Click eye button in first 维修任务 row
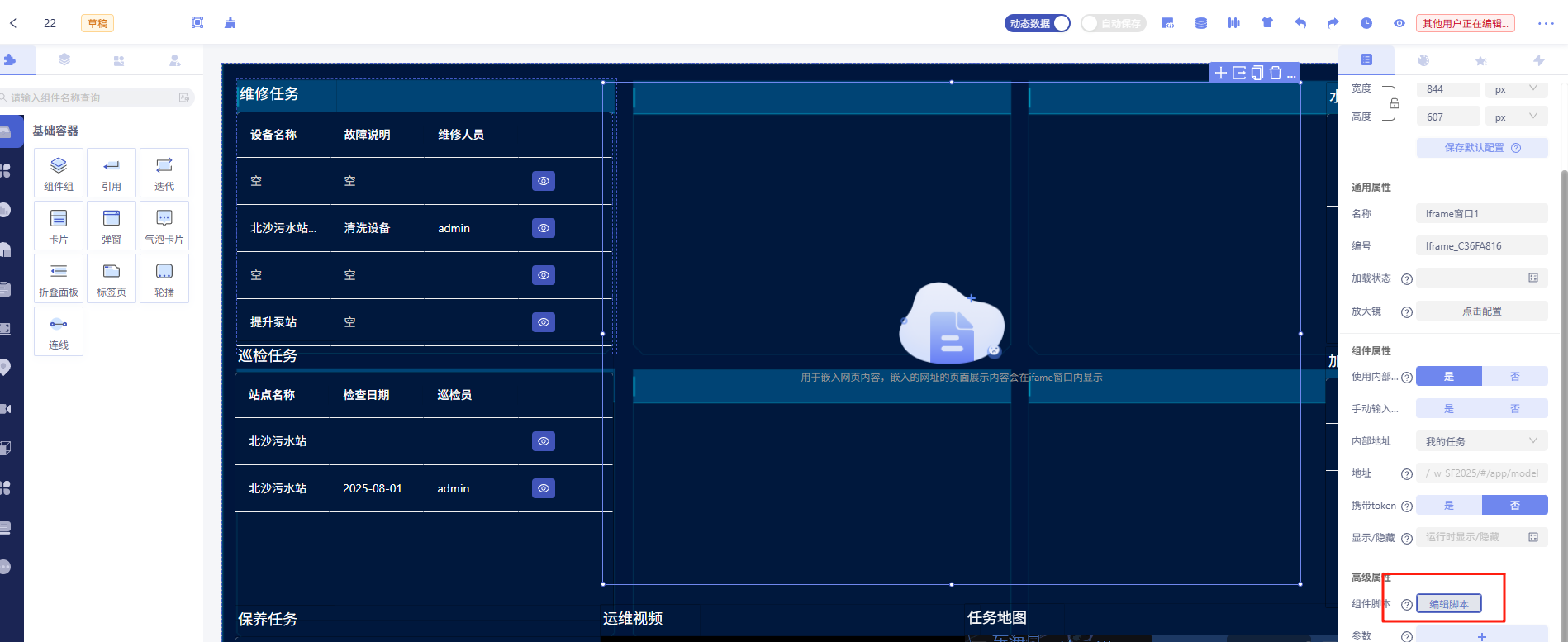The image size is (1568, 642). tap(544, 181)
